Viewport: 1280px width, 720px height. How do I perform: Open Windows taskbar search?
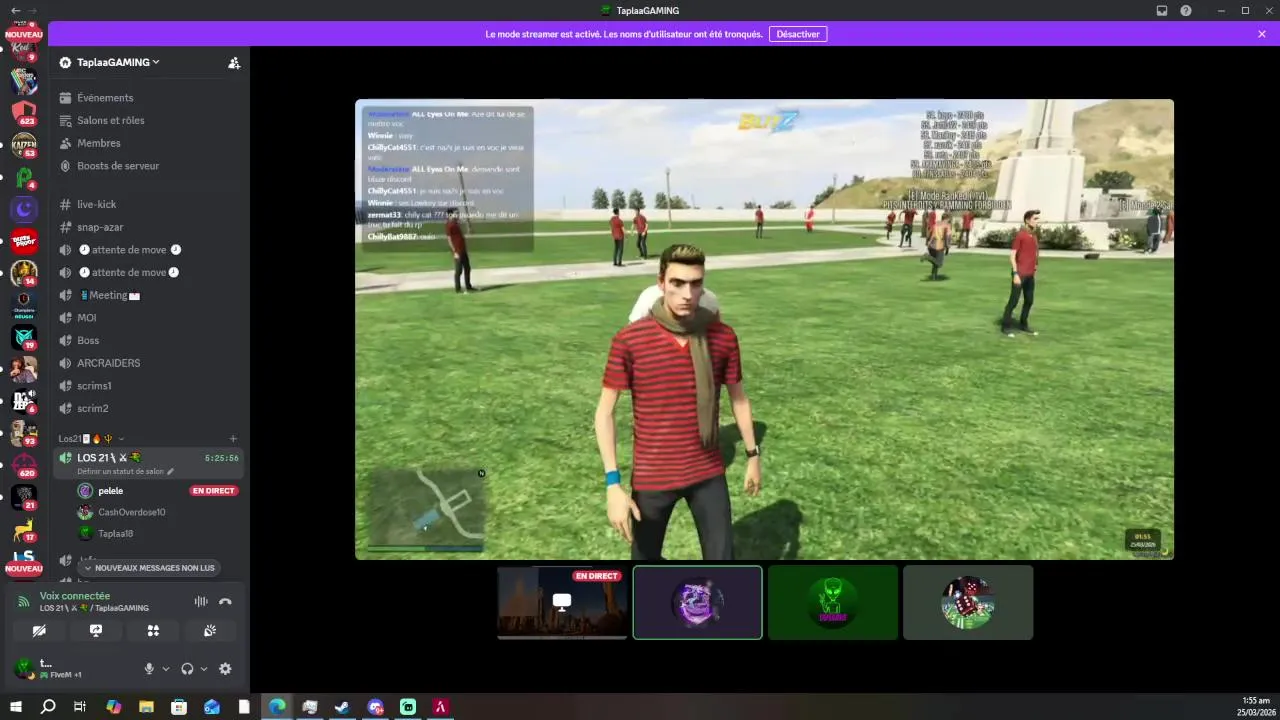click(47, 707)
